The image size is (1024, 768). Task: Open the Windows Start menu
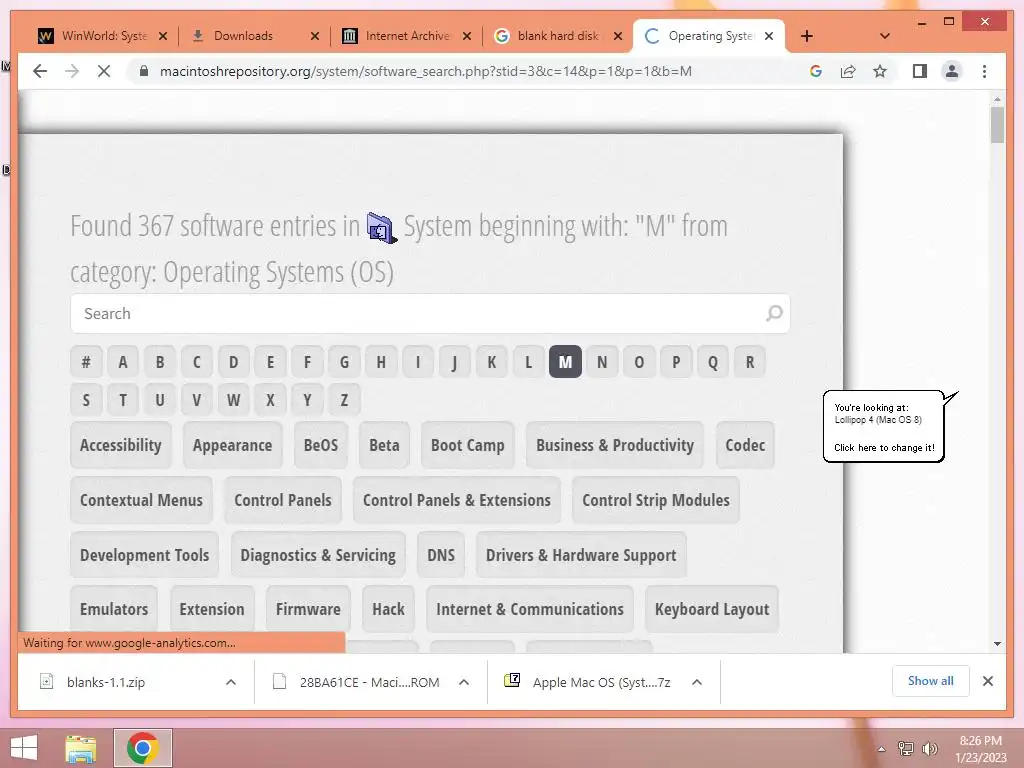(x=24, y=748)
